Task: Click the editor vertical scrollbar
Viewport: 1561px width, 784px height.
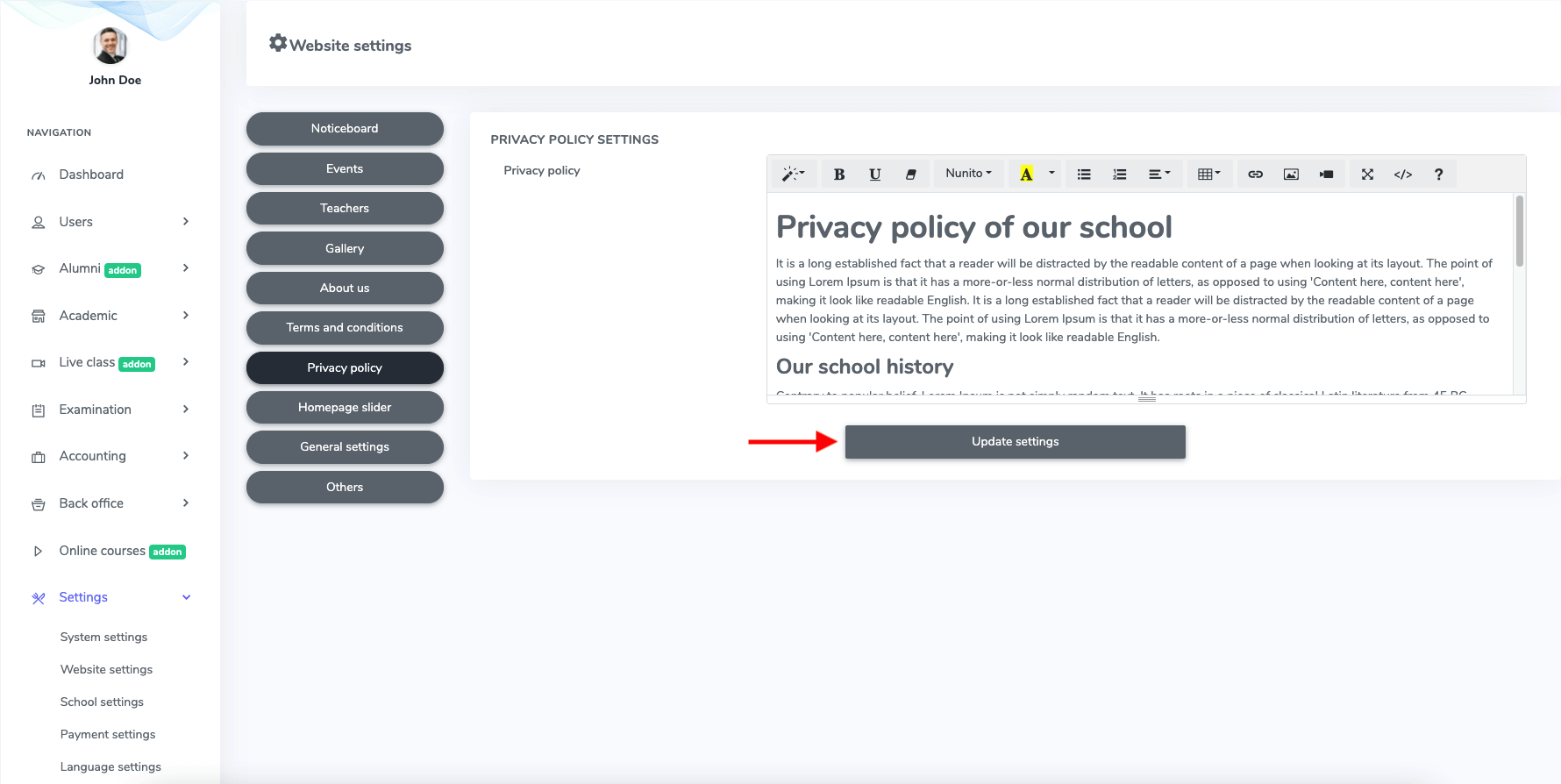Action: (1519, 232)
